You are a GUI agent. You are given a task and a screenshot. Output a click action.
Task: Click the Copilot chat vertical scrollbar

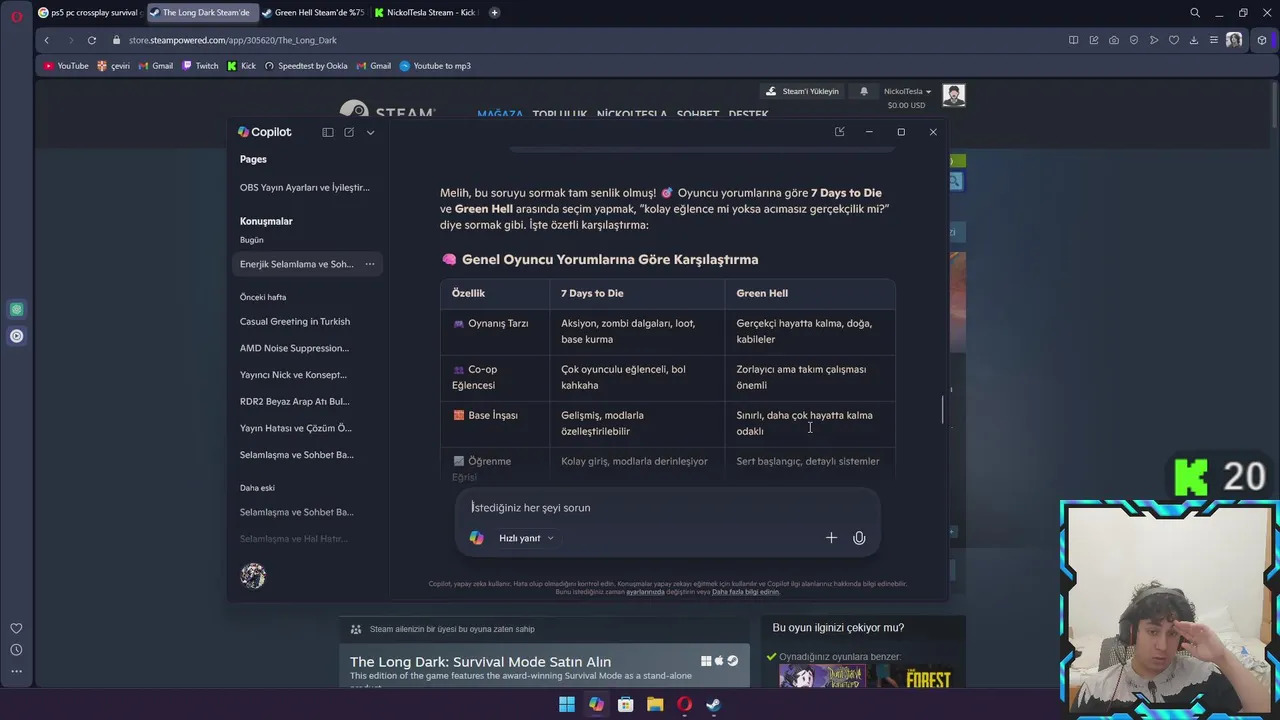941,410
